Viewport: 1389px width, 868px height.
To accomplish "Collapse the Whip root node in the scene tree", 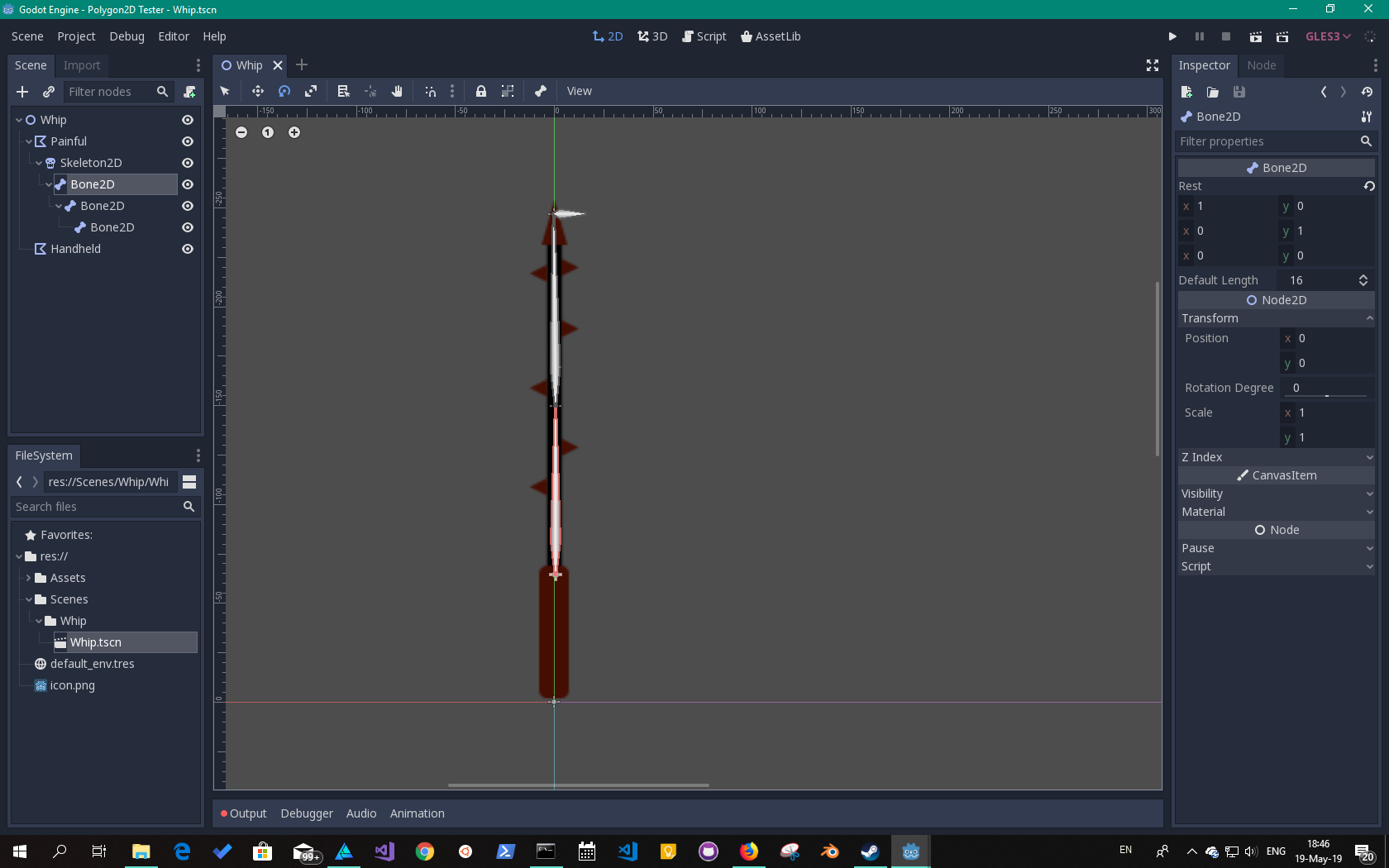I will click(18, 119).
